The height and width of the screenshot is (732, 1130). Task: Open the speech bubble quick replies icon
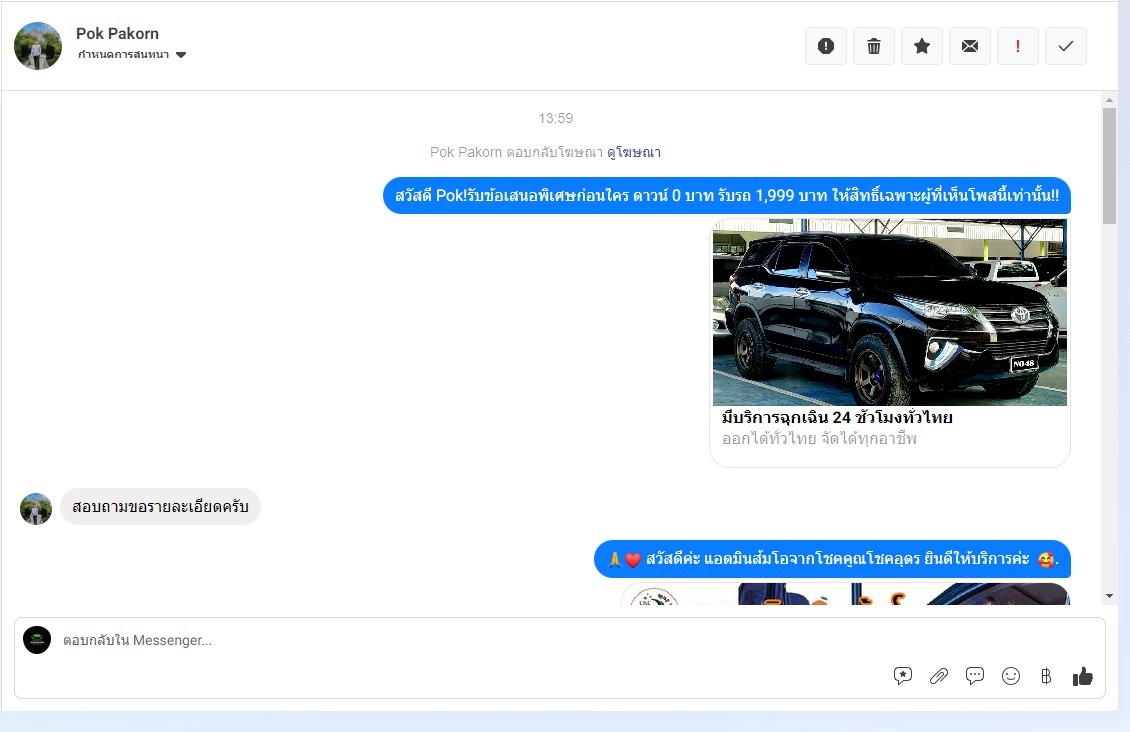tap(975, 676)
